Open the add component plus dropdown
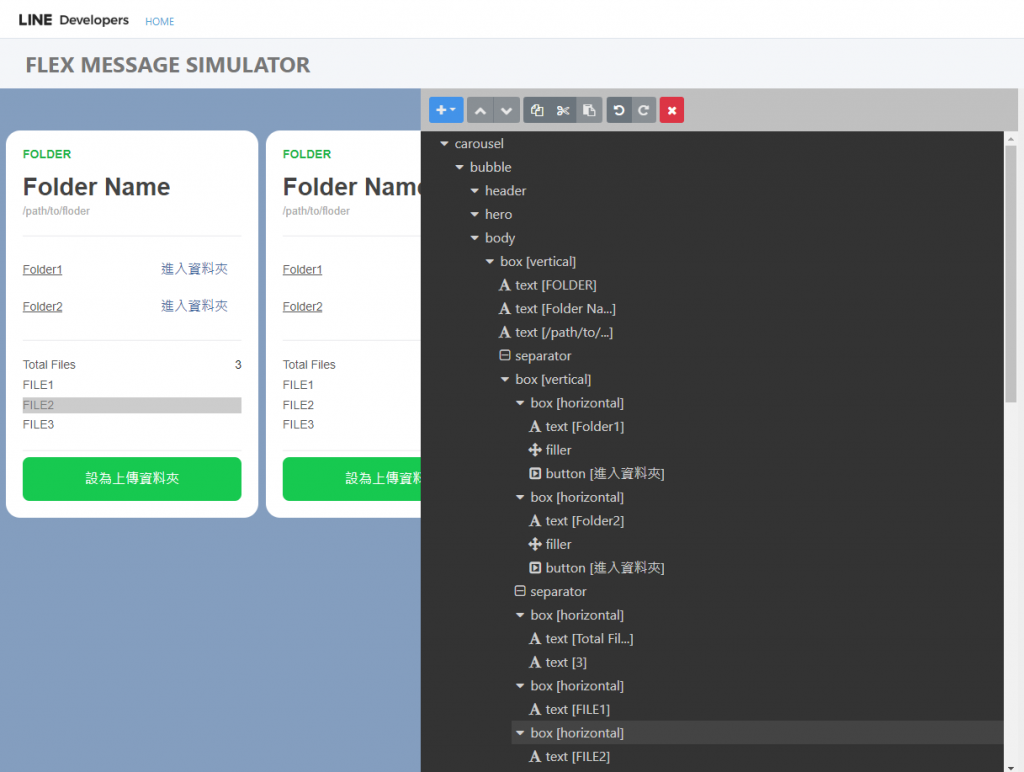This screenshot has width=1024, height=772. tap(446, 110)
